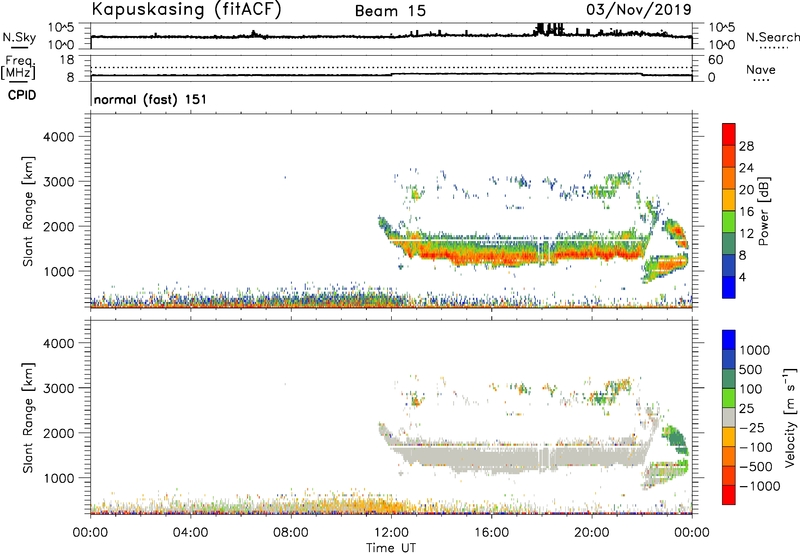Click the 12:00 time axis label
This screenshot has width=800, height=554.
tap(391, 533)
